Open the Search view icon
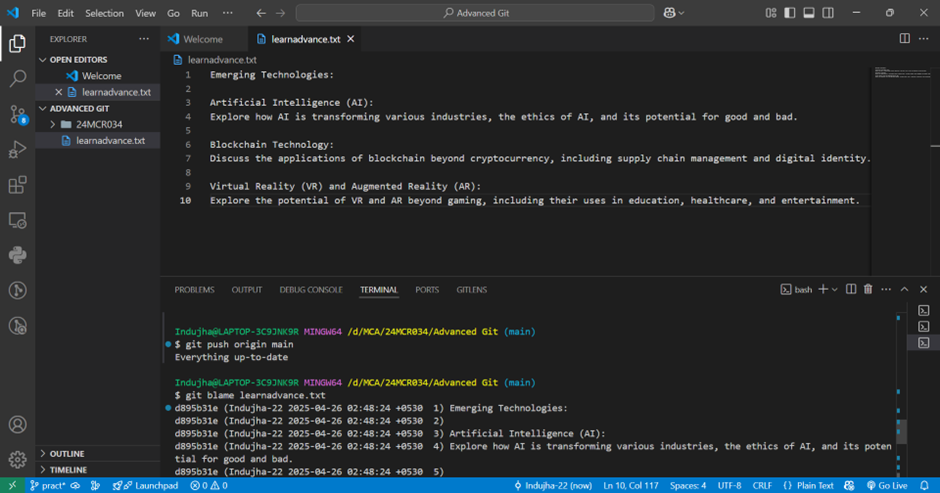Viewport: 940px width, 493px height. pyautogui.click(x=17, y=79)
